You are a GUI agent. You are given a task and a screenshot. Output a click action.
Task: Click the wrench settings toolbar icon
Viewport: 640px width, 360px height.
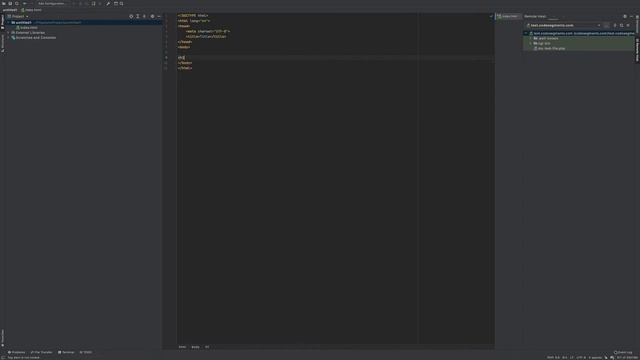coord(108,4)
